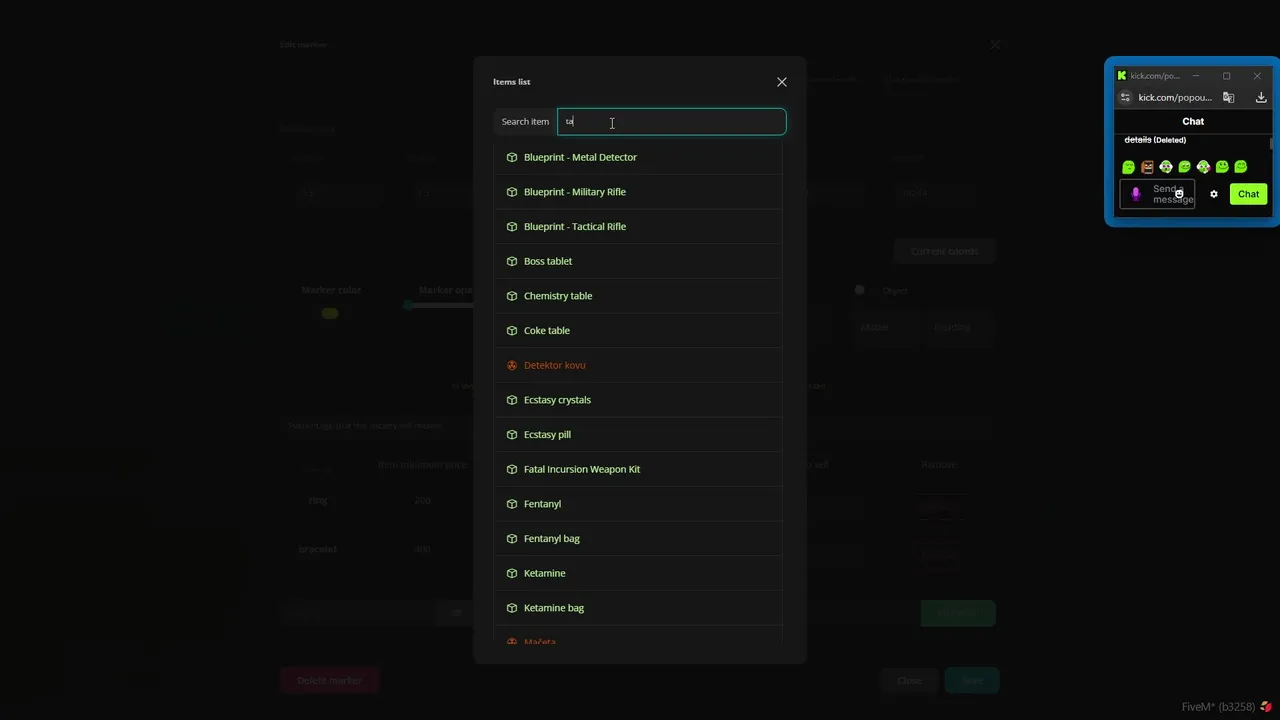Click the green Chat send button
The height and width of the screenshot is (720, 1280).
(1248, 194)
